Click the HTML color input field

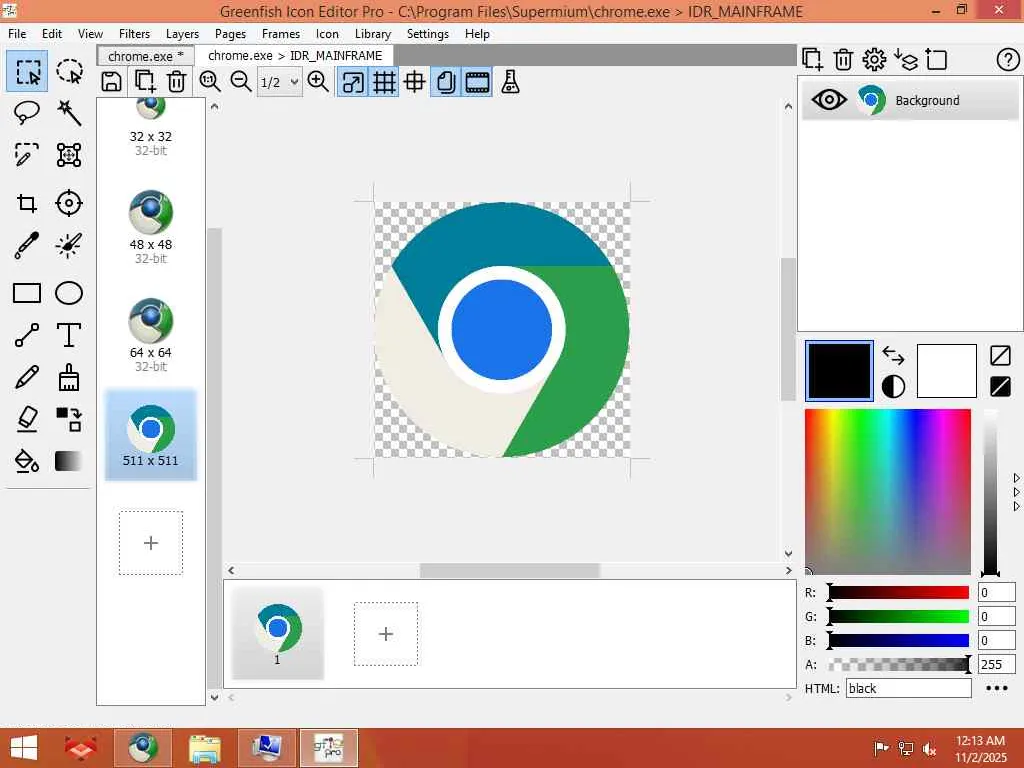click(x=908, y=688)
